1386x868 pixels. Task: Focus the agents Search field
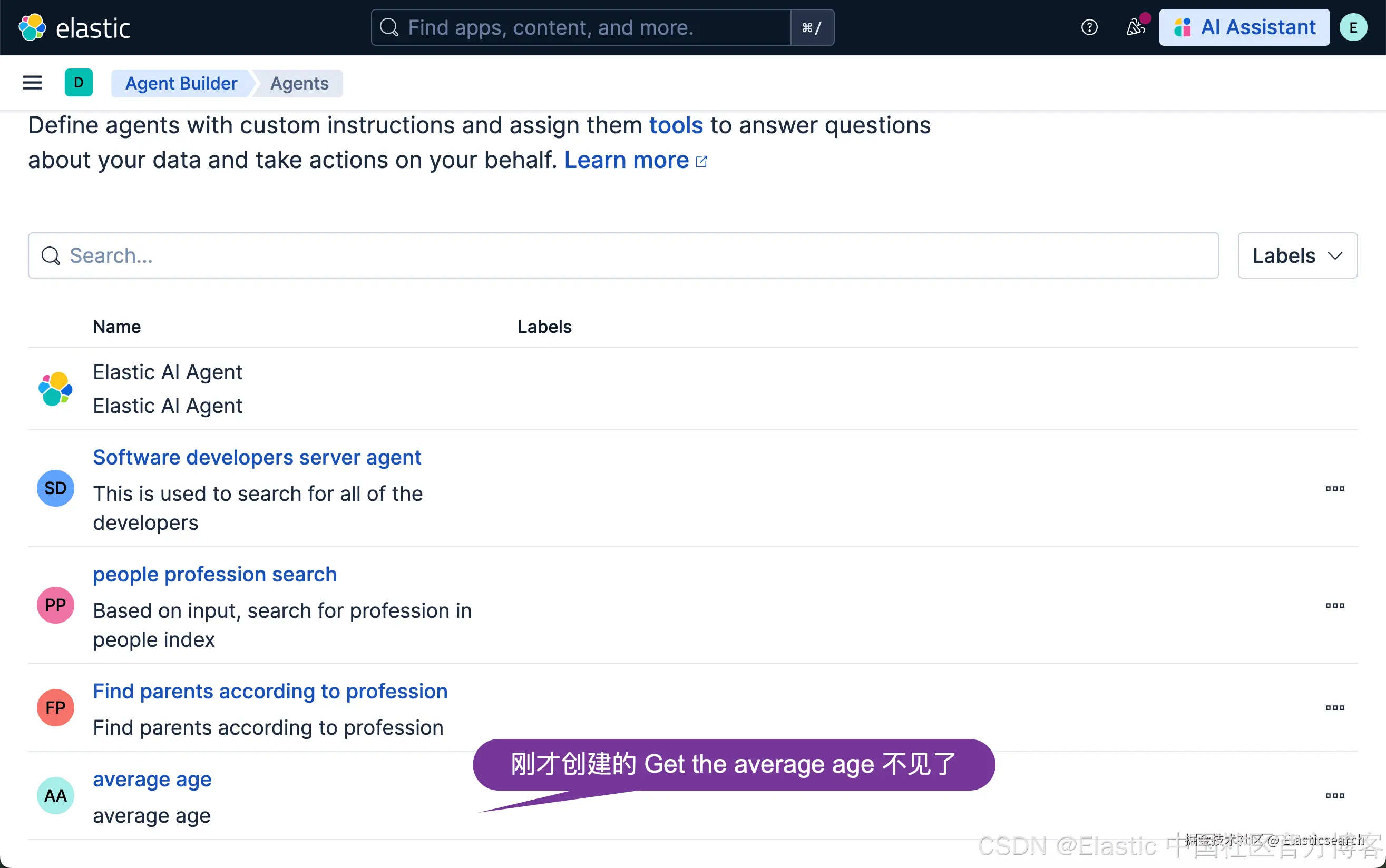click(623, 255)
